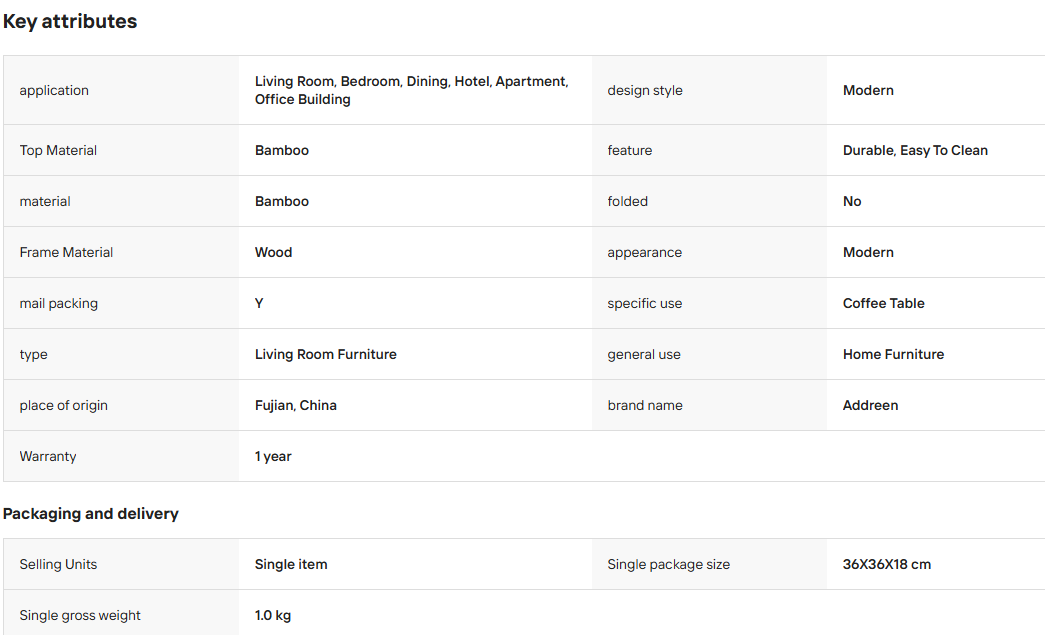Select the Packaging and delivery heading
Screen dimensions: 1045x635
click(x=91, y=514)
